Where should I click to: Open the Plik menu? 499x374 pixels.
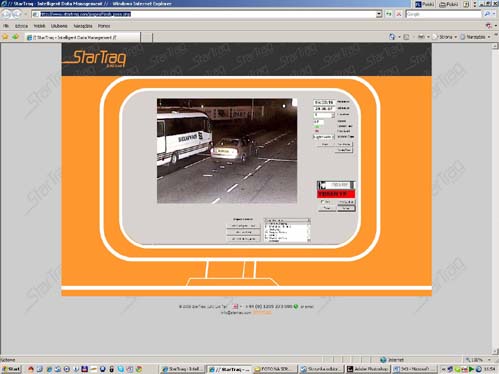click(6, 26)
